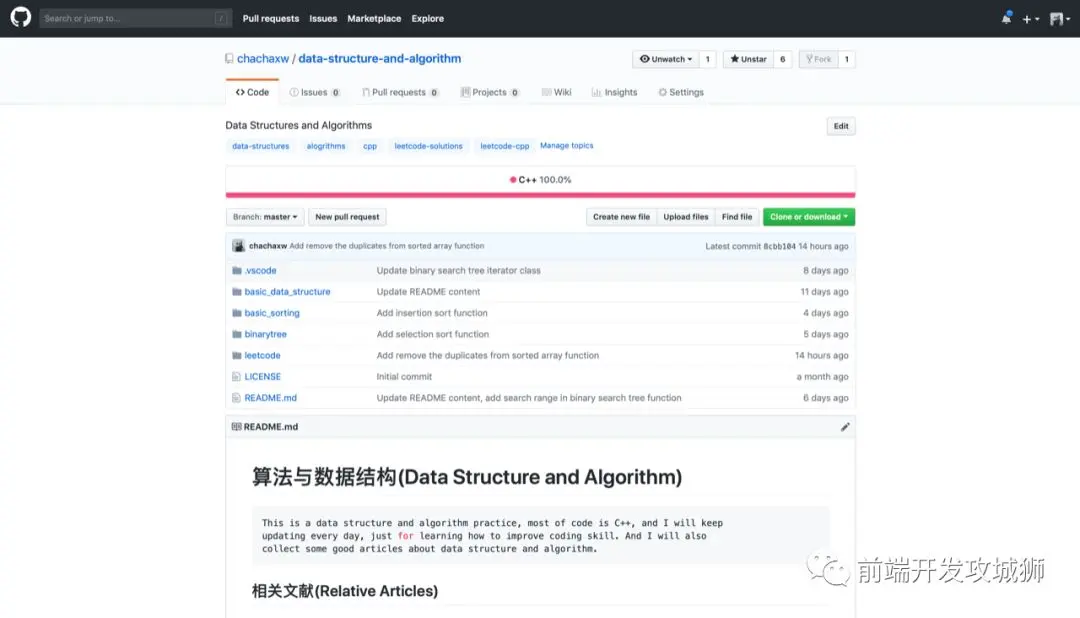Viewport: 1080px width, 618px height.
Task: Open the leetcode folder name
Action: coord(262,356)
